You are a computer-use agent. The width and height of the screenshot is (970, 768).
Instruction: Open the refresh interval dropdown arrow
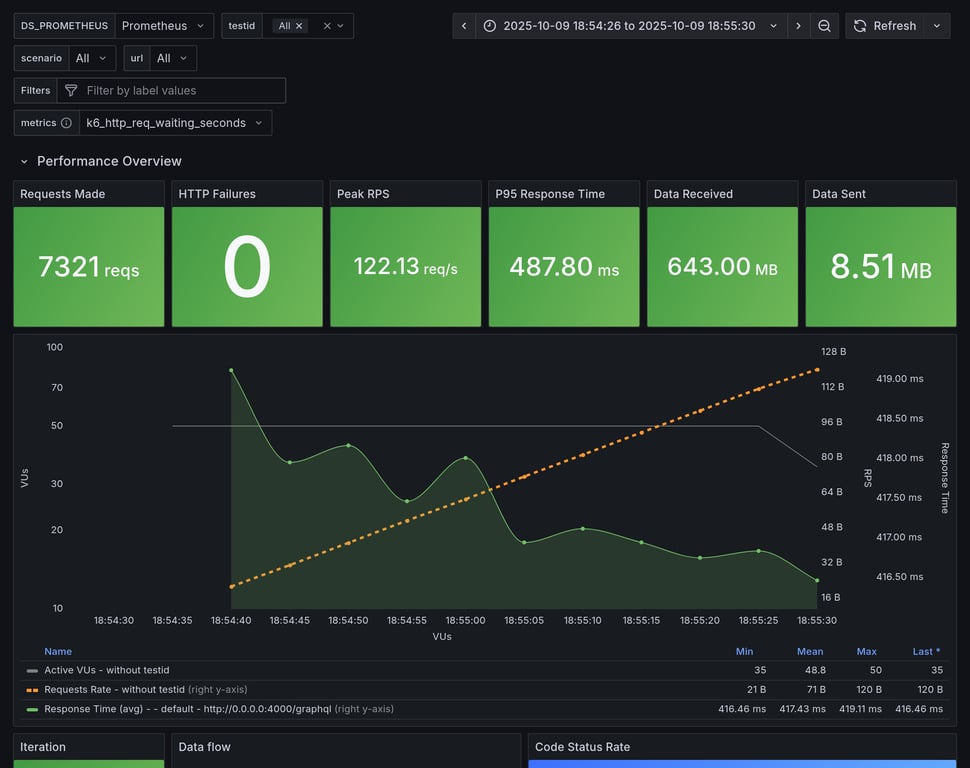pos(937,26)
